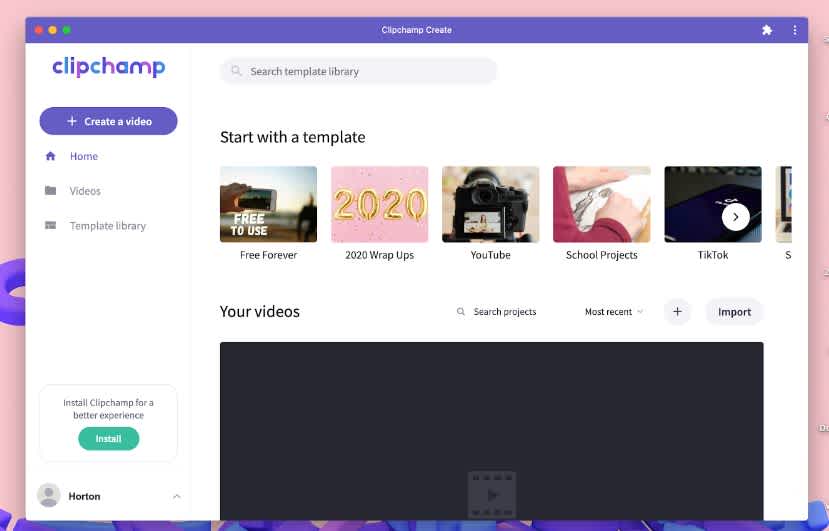Click the magnifier icon in Search projects
Viewport: 829px width, 531px height.
coord(461,312)
